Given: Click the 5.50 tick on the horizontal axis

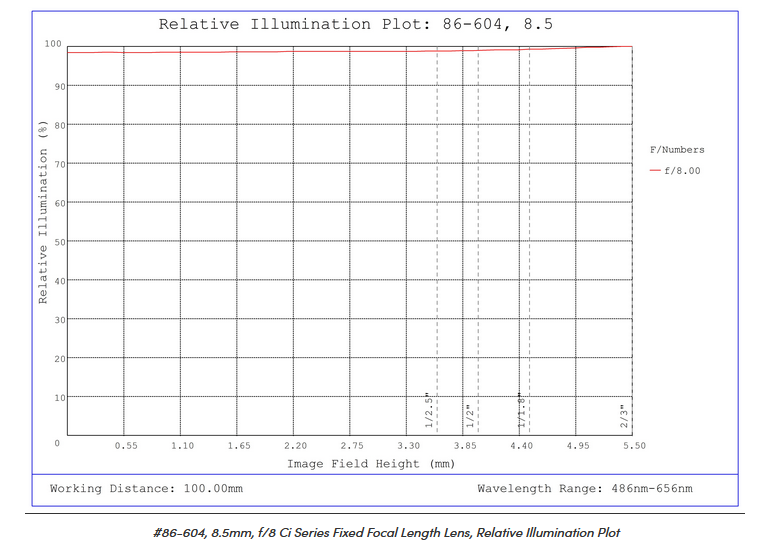Looking at the screenshot, I should (x=633, y=445).
